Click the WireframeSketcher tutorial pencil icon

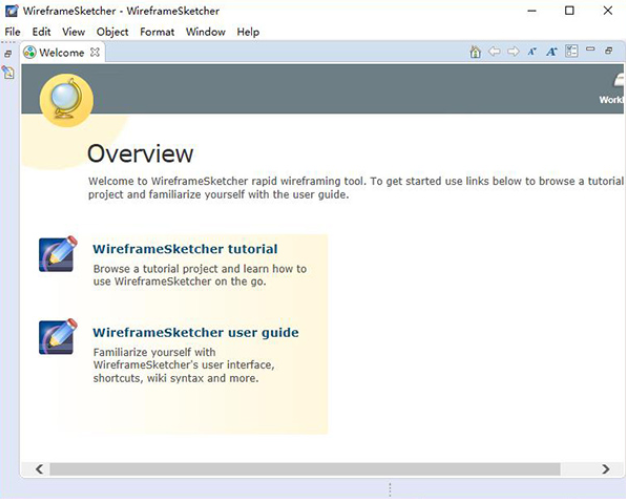tap(57, 255)
